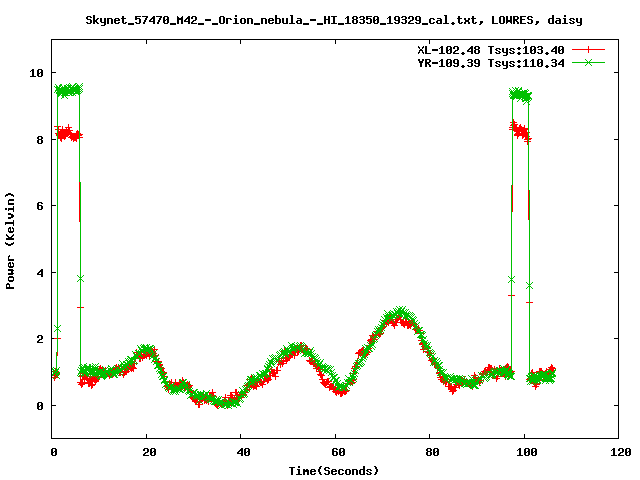640x480 pixels.
Task: Click the x-axis tick label 120
Action: click(621, 452)
